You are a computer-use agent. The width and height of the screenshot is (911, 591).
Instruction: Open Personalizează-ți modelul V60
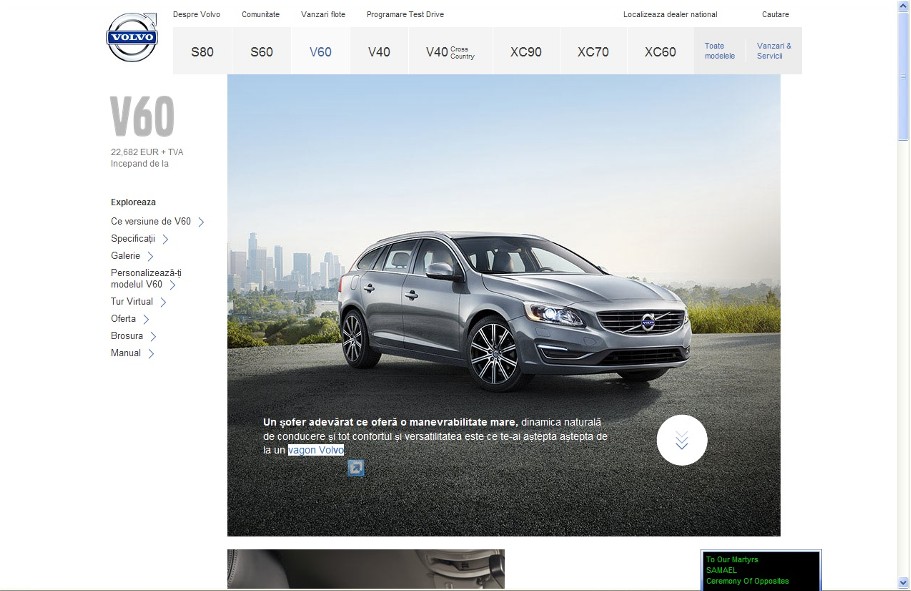[146, 278]
